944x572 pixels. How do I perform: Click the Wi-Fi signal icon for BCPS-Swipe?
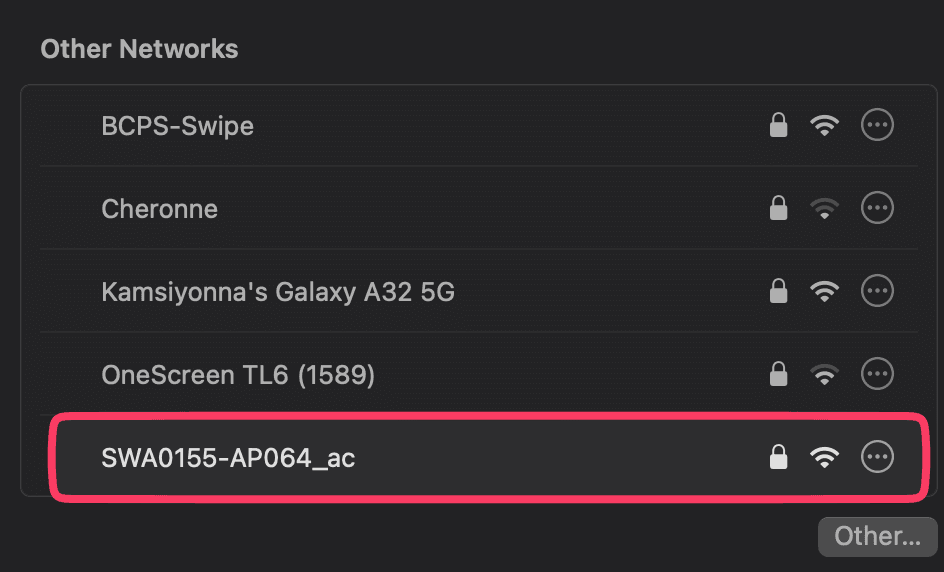(824, 126)
